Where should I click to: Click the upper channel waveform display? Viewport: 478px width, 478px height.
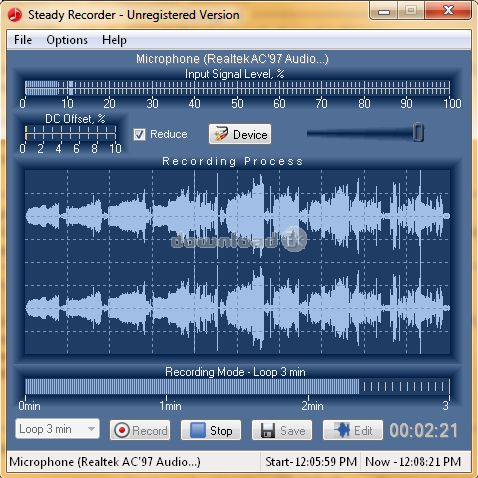237,216
